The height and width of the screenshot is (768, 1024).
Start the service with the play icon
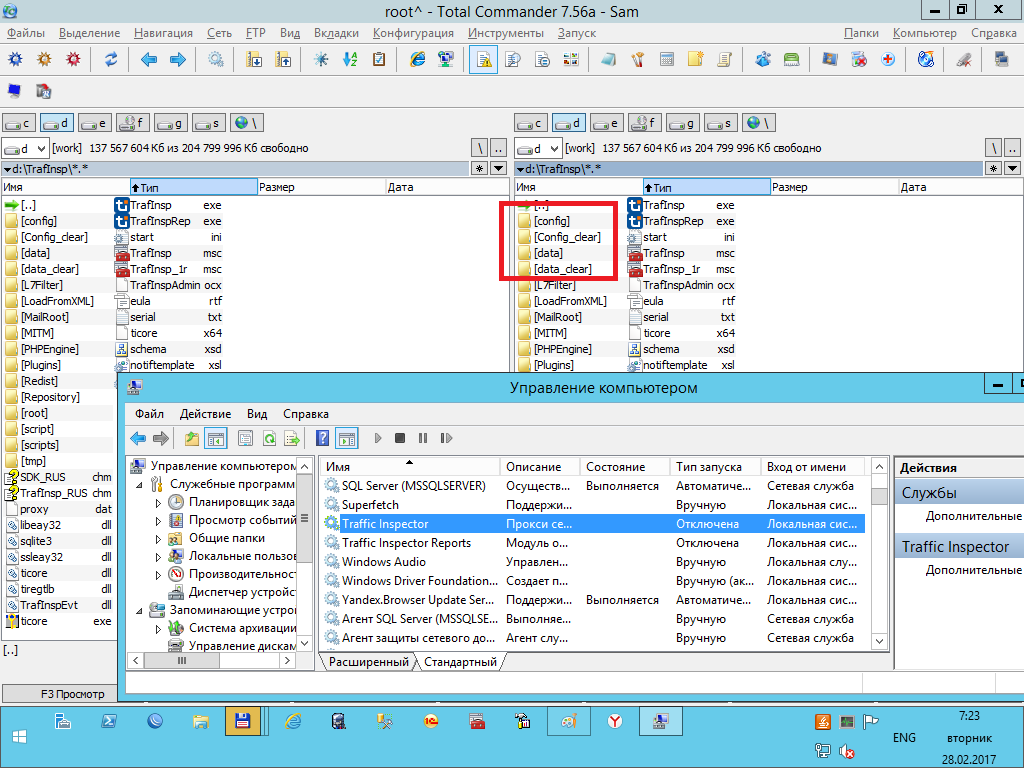pos(377,438)
